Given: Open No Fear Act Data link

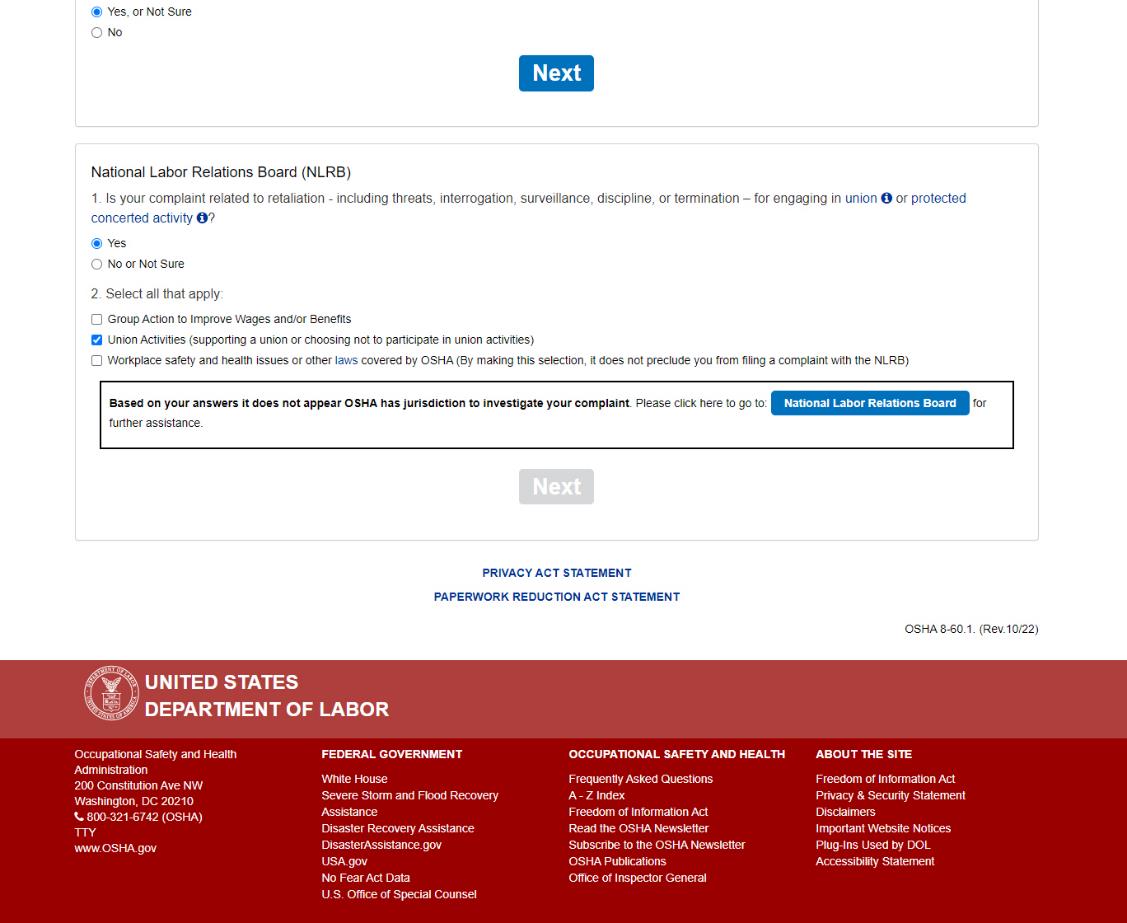Looking at the screenshot, I should point(365,878).
